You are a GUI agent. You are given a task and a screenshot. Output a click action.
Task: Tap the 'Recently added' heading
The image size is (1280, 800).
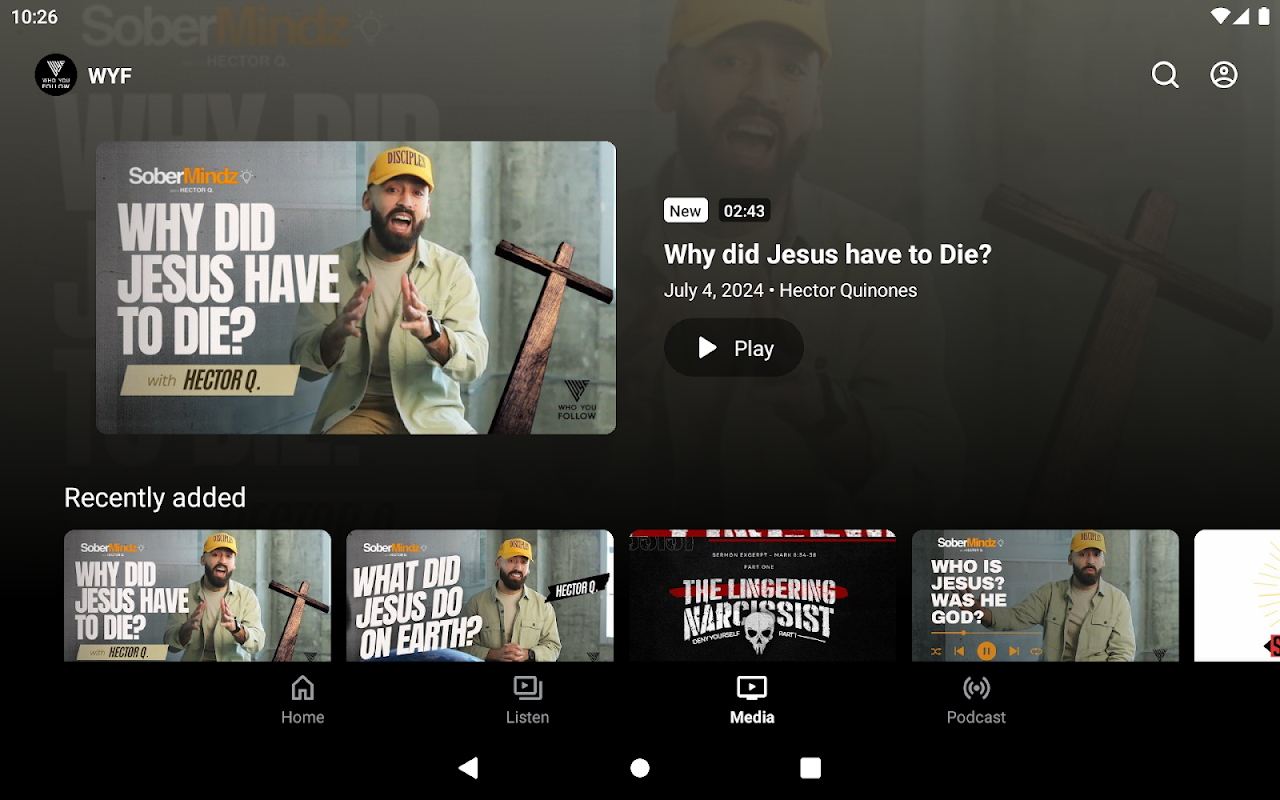click(155, 498)
